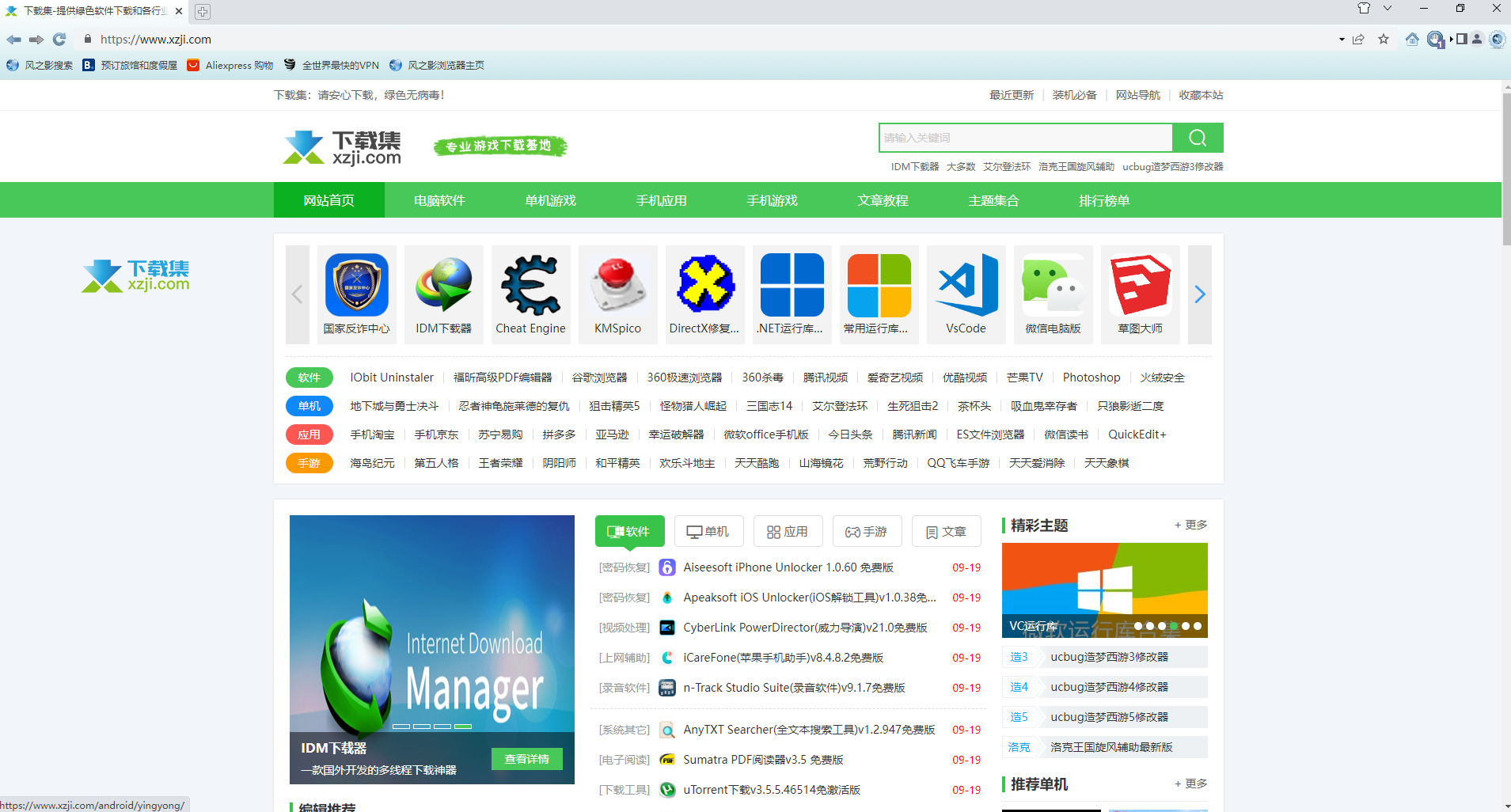
Task: Click the 国家反诈中心 app icon
Action: 357,285
